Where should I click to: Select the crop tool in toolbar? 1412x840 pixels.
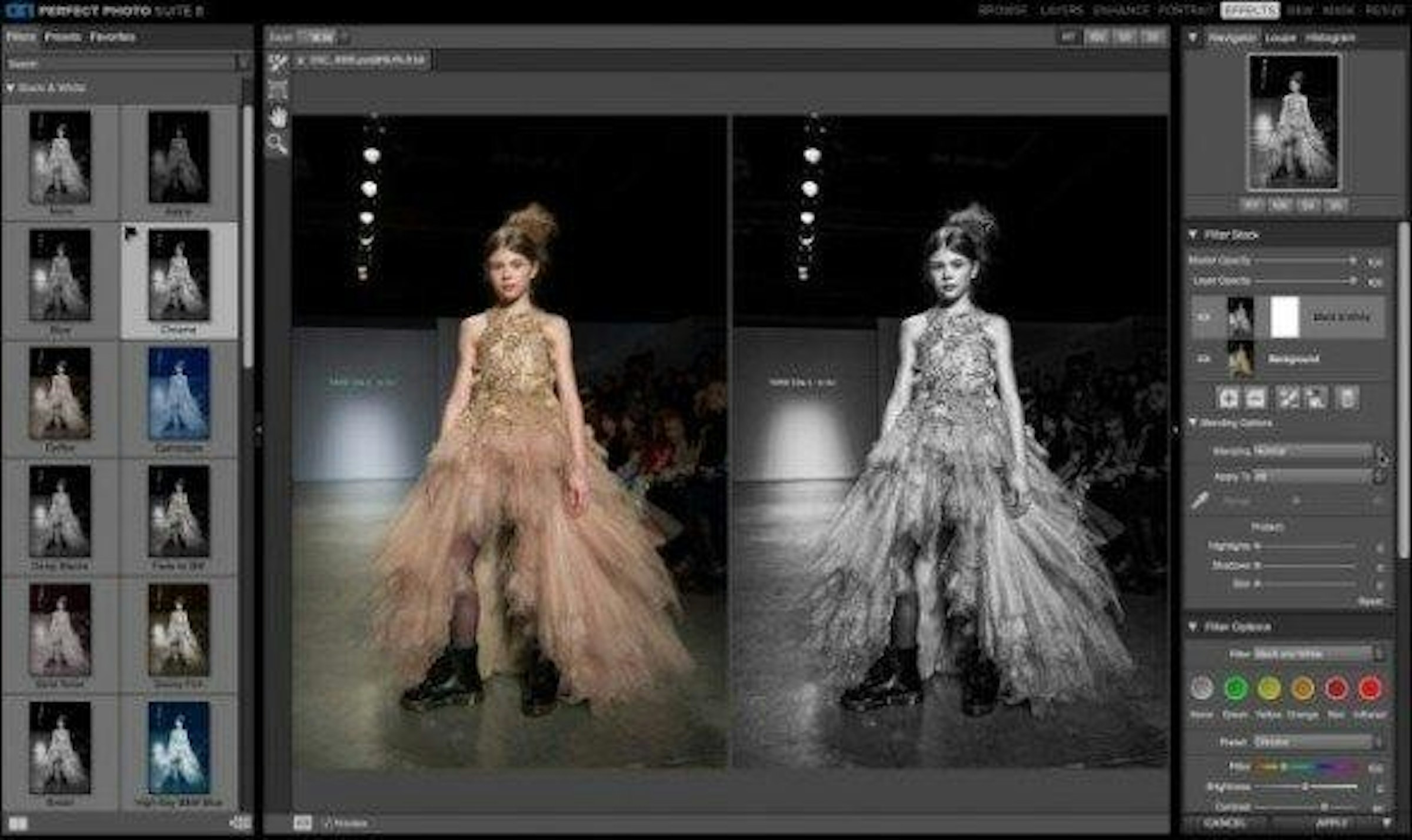(278, 90)
